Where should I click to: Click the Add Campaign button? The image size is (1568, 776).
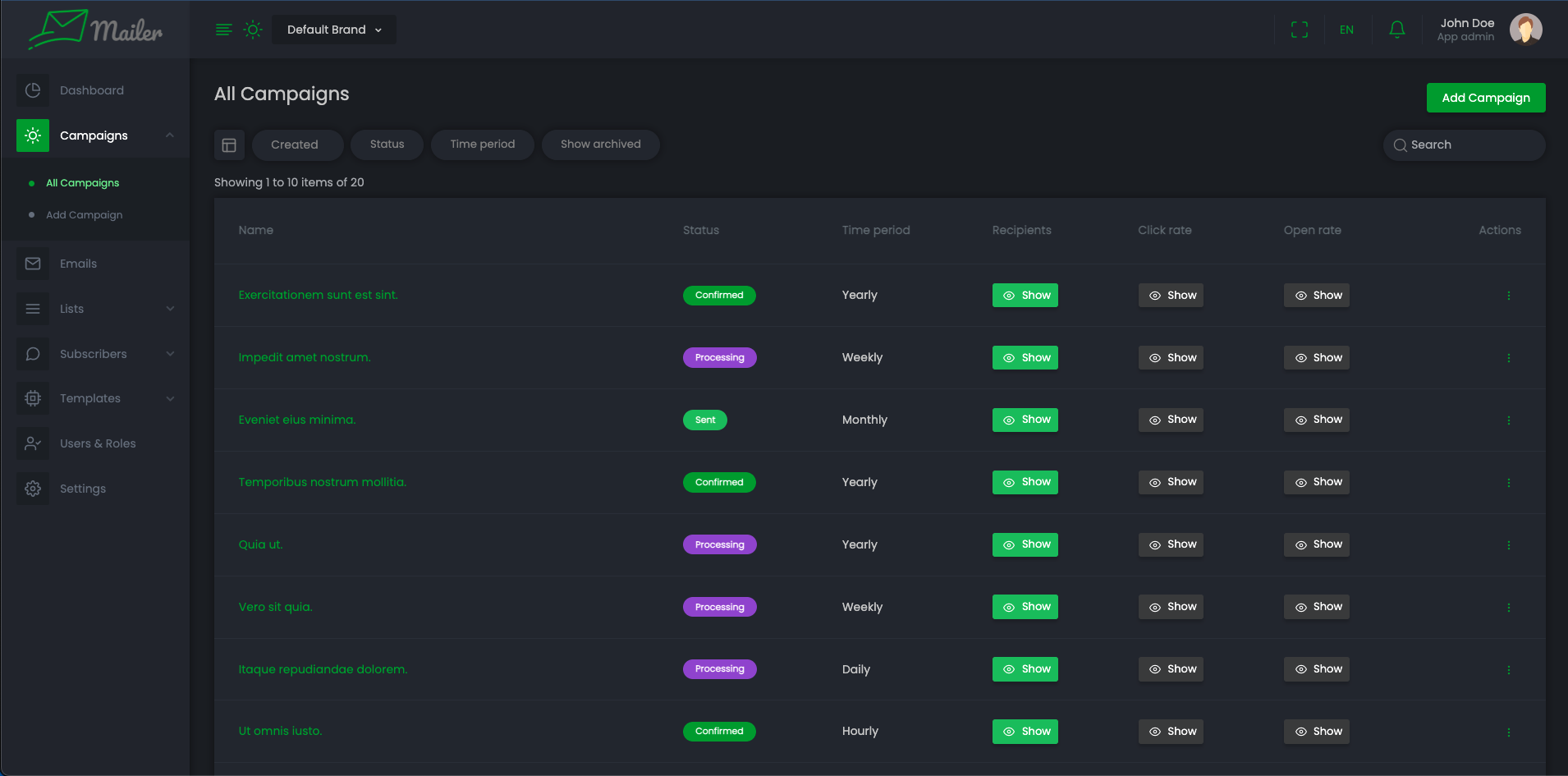pos(1485,98)
